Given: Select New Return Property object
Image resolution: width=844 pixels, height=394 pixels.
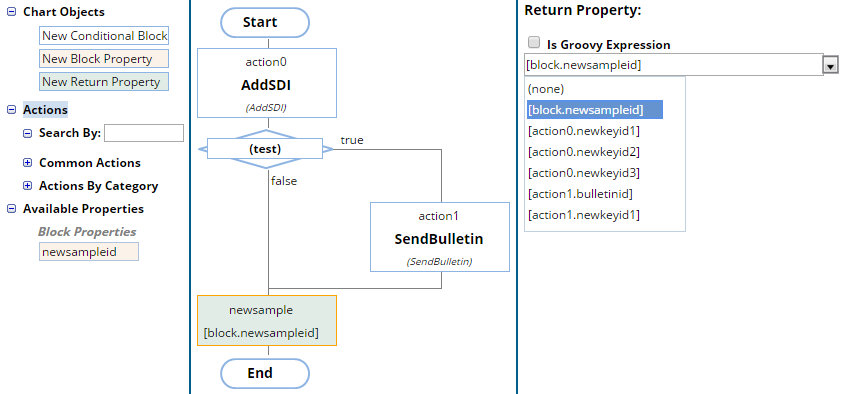Looking at the screenshot, I should click(x=104, y=82).
